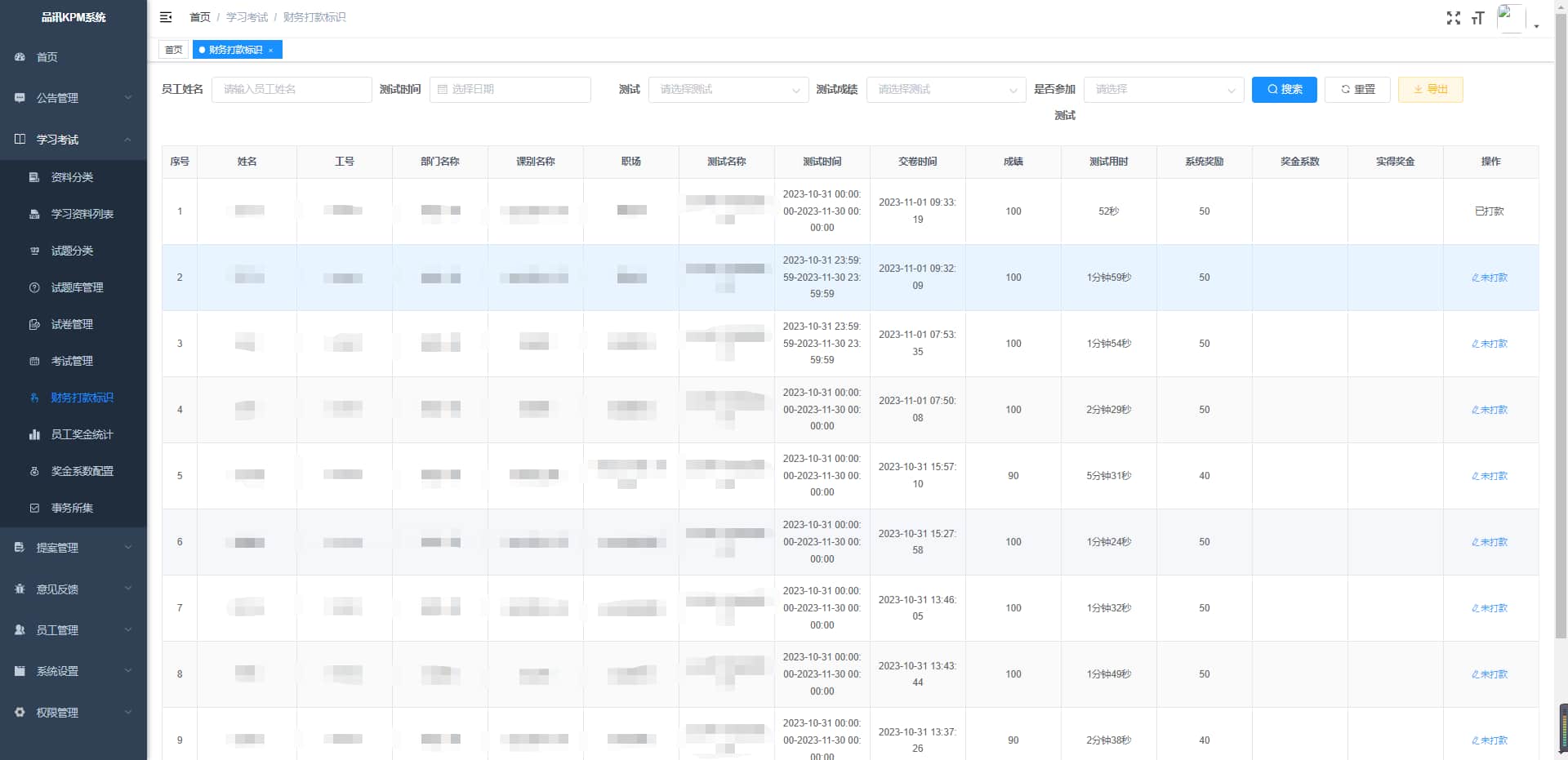1568x760 pixels.
Task: Click the 5分钟31秒 duration cell
Action: tap(1108, 476)
